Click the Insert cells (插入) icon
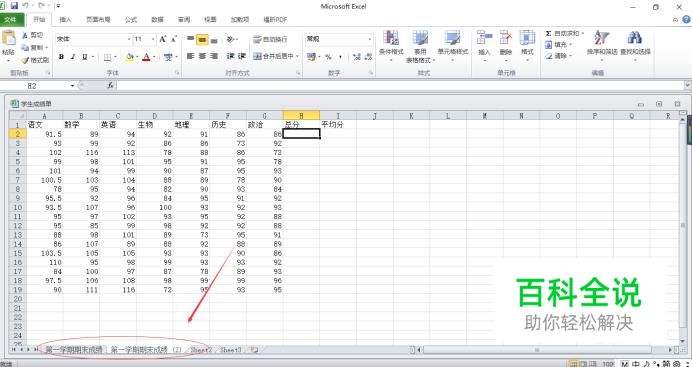 pyautogui.click(x=485, y=37)
